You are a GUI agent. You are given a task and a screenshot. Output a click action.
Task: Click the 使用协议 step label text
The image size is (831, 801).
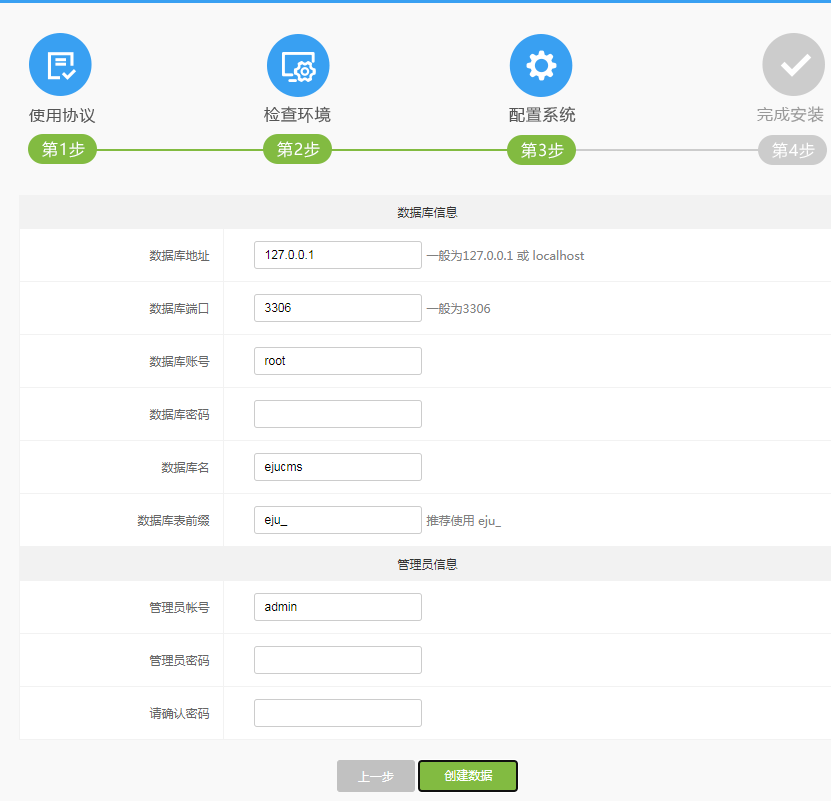point(62,115)
